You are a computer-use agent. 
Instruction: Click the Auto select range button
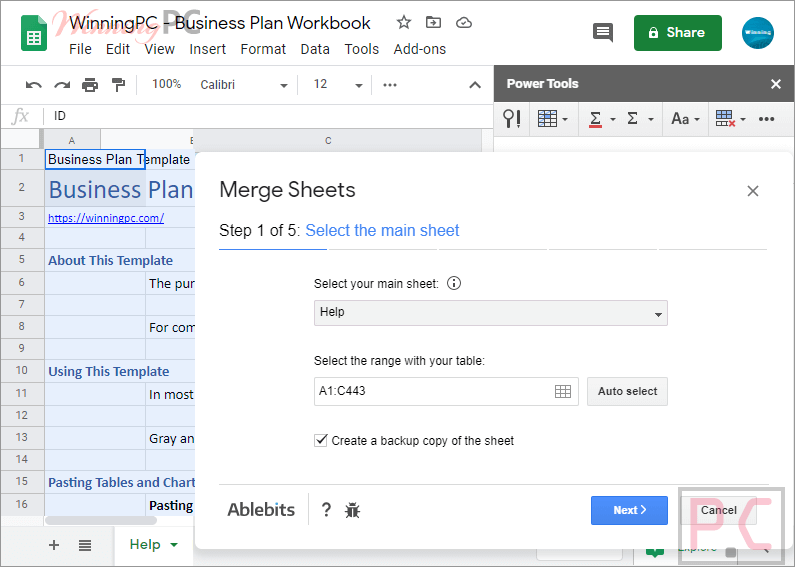(x=627, y=391)
